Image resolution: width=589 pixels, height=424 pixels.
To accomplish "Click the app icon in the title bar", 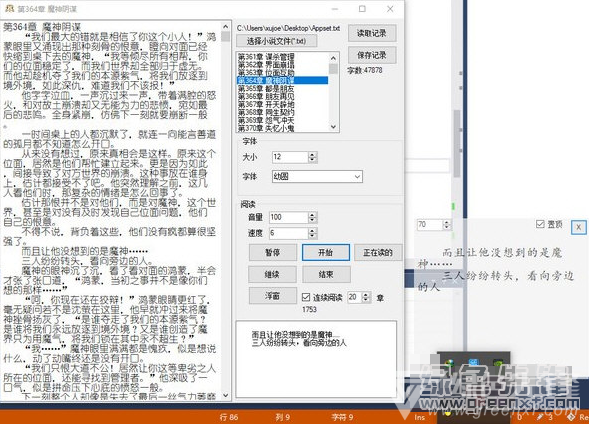I will (x=9, y=8).
